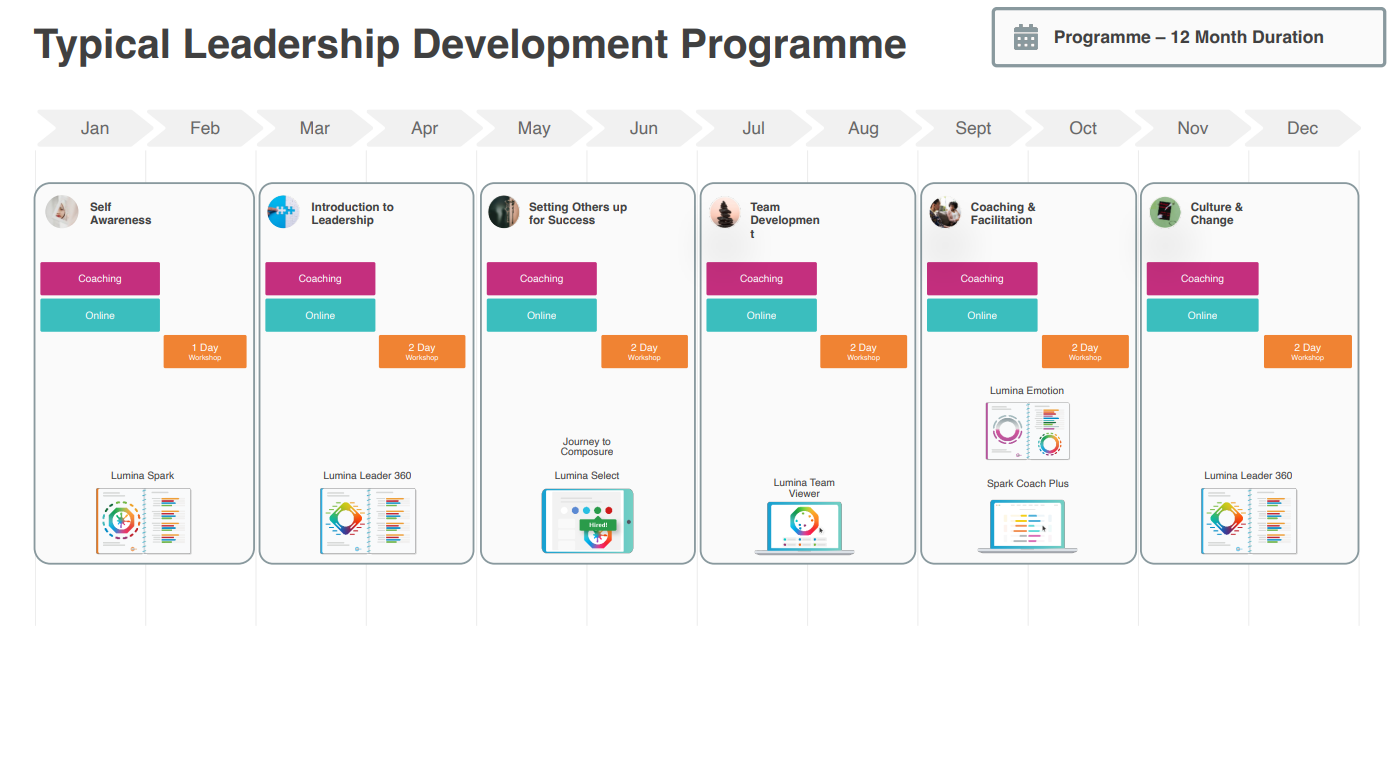1390x778 pixels.
Task: Open the Lumina Team Viewer laptop image
Action: (804, 528)
